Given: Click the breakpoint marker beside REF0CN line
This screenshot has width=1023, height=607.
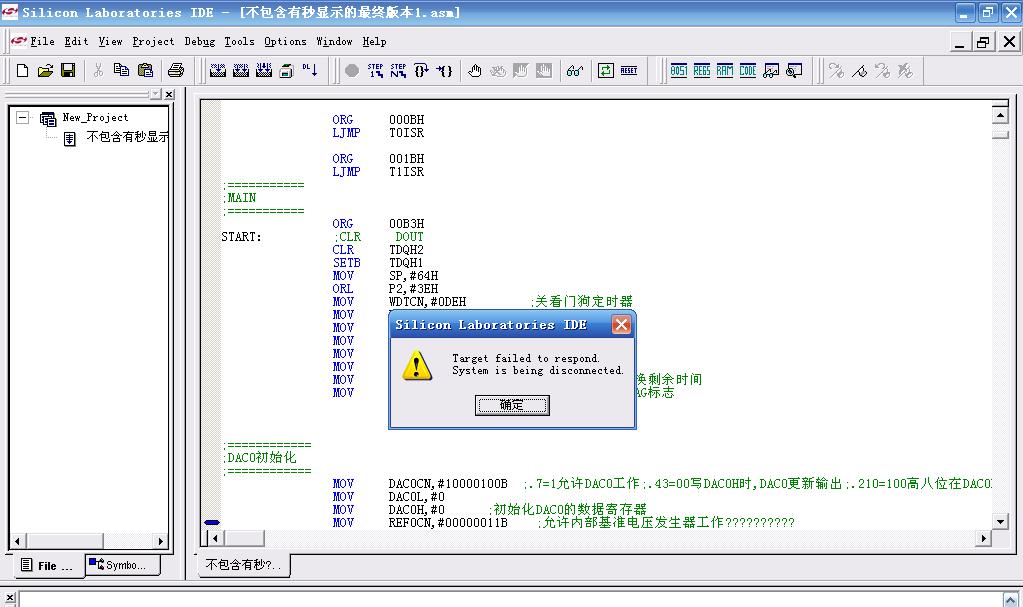Looking at the screenshot, I should [211, 523].
